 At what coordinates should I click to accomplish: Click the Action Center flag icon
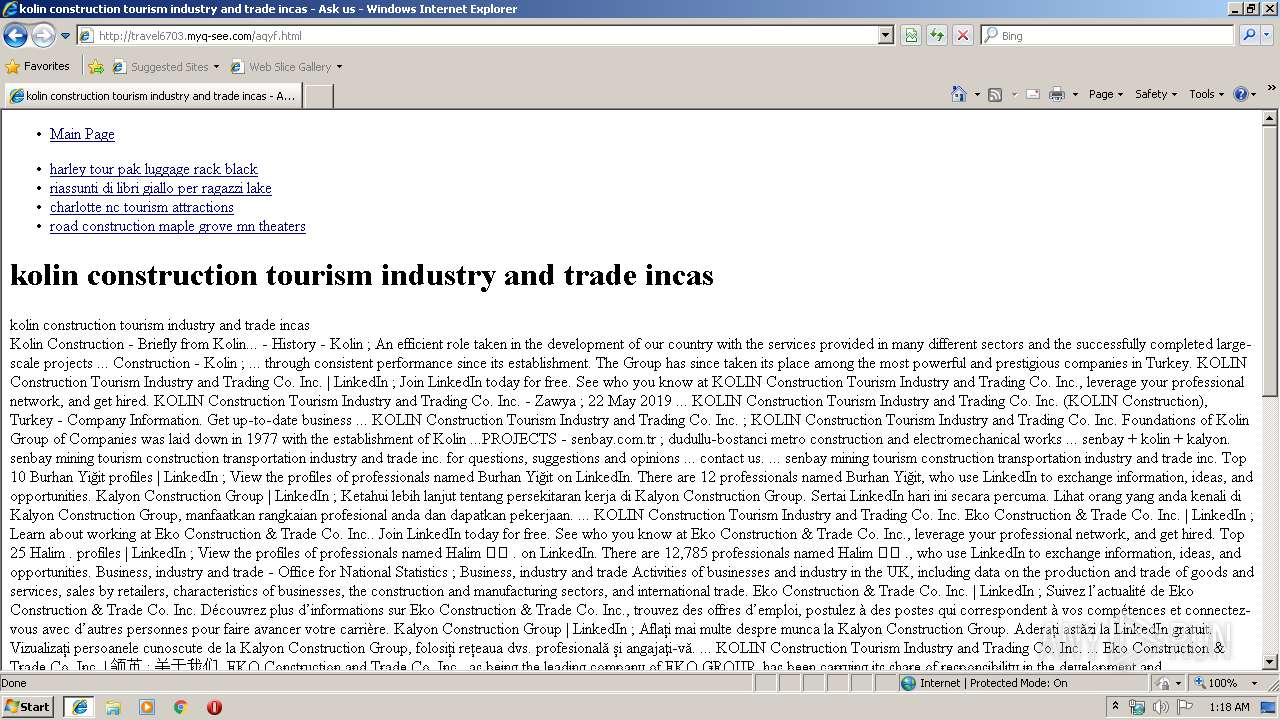pyautogui.click(x=1185, y=707)
